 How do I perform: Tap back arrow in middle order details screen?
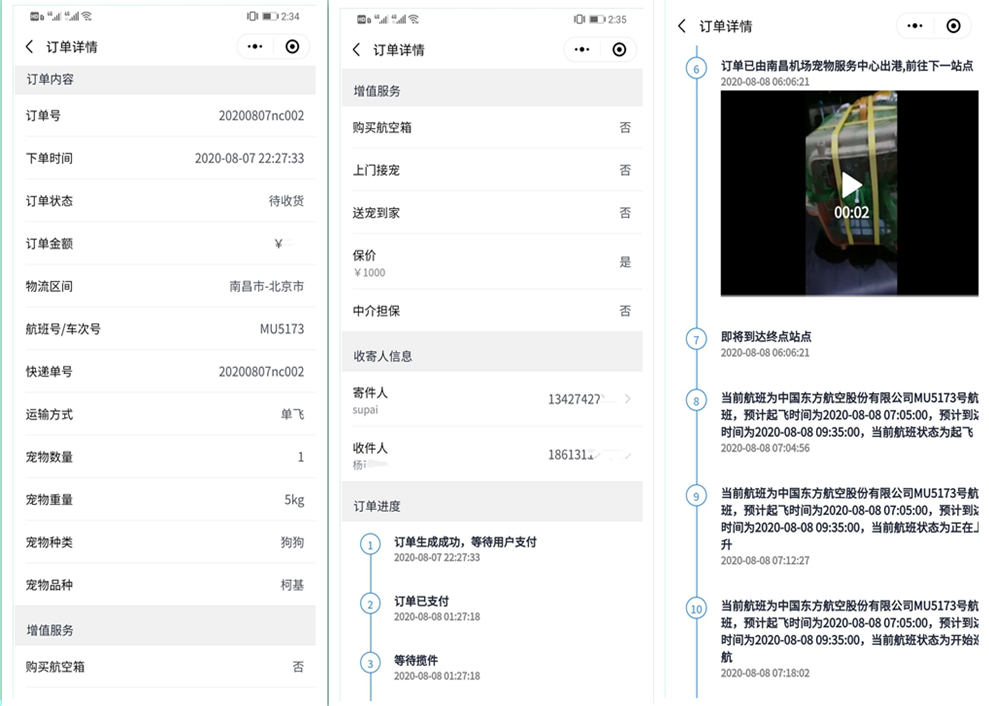(x=357, y=50)
